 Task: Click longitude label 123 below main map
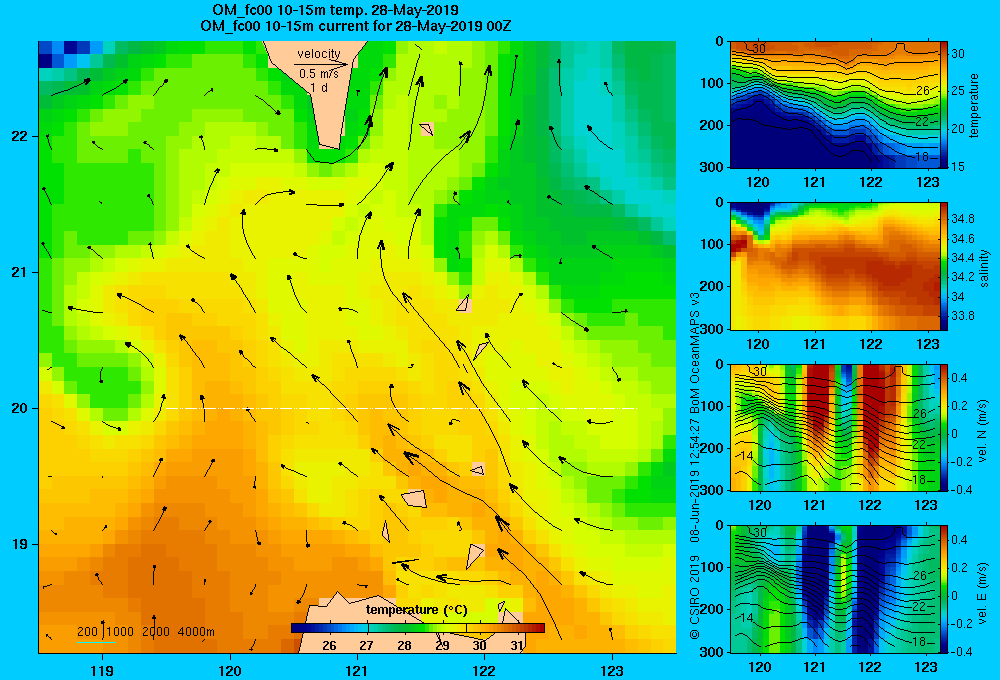pyautogui.click(x=612, y=670)
